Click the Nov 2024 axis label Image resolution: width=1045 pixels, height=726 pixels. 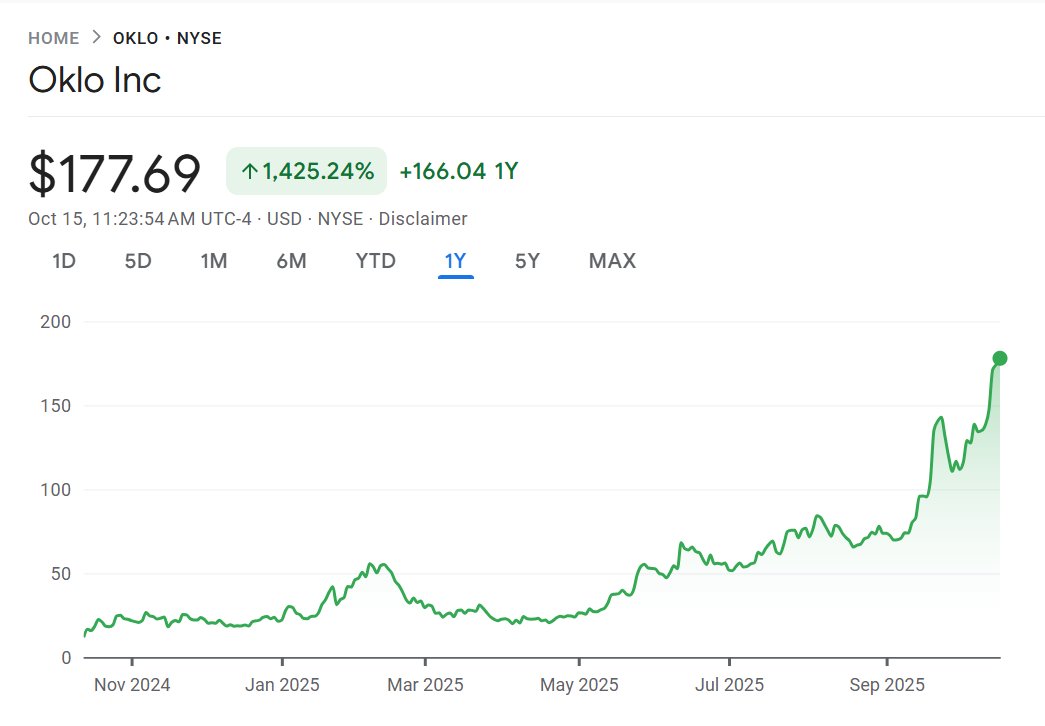(x=132, y=685)
